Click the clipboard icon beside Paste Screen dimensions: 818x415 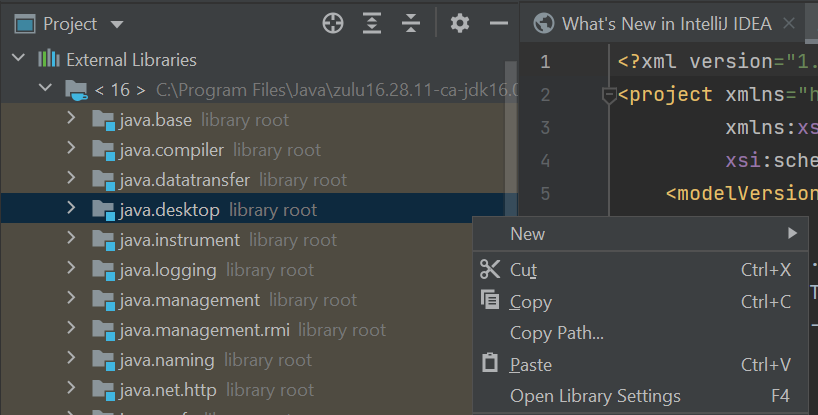pyautogui.click(x=490, y=362)
